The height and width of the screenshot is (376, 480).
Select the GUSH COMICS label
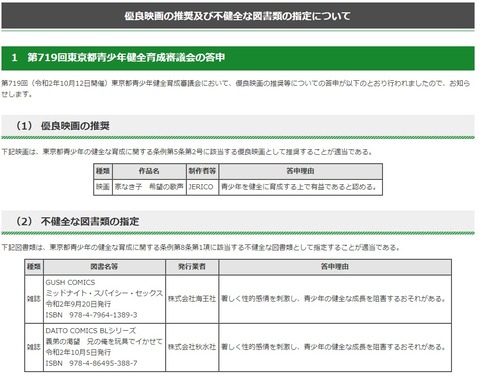coord(70,283)
